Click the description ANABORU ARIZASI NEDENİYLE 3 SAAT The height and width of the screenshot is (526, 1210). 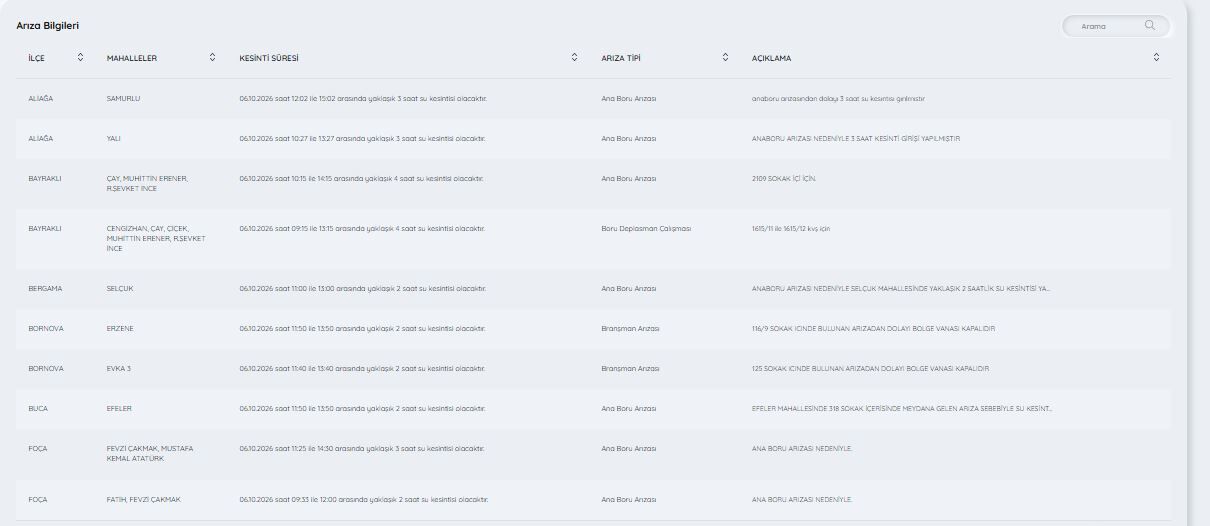point(856,139)
